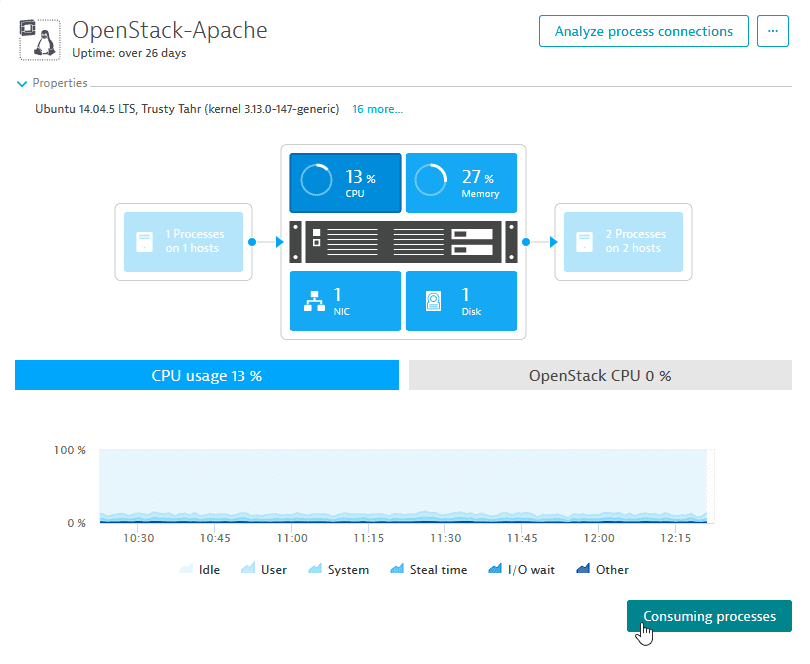Open the 1 Processes on 1 hosts box

coord(183,242)
